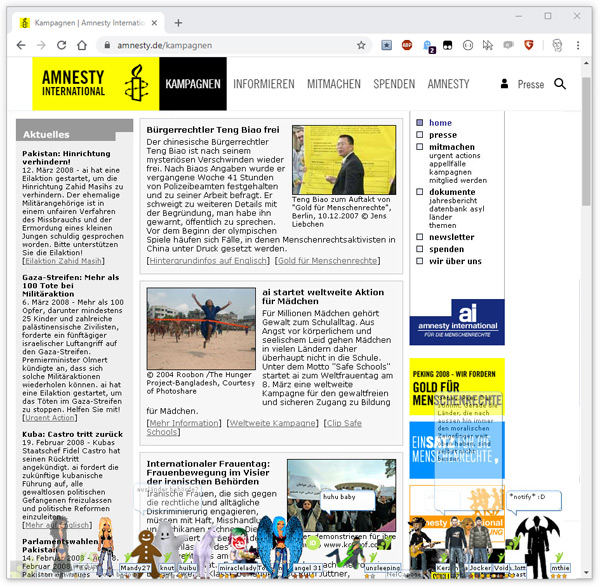600x586 pixels.
Task: Open the Mehr Information link
Action: point(184,423)
